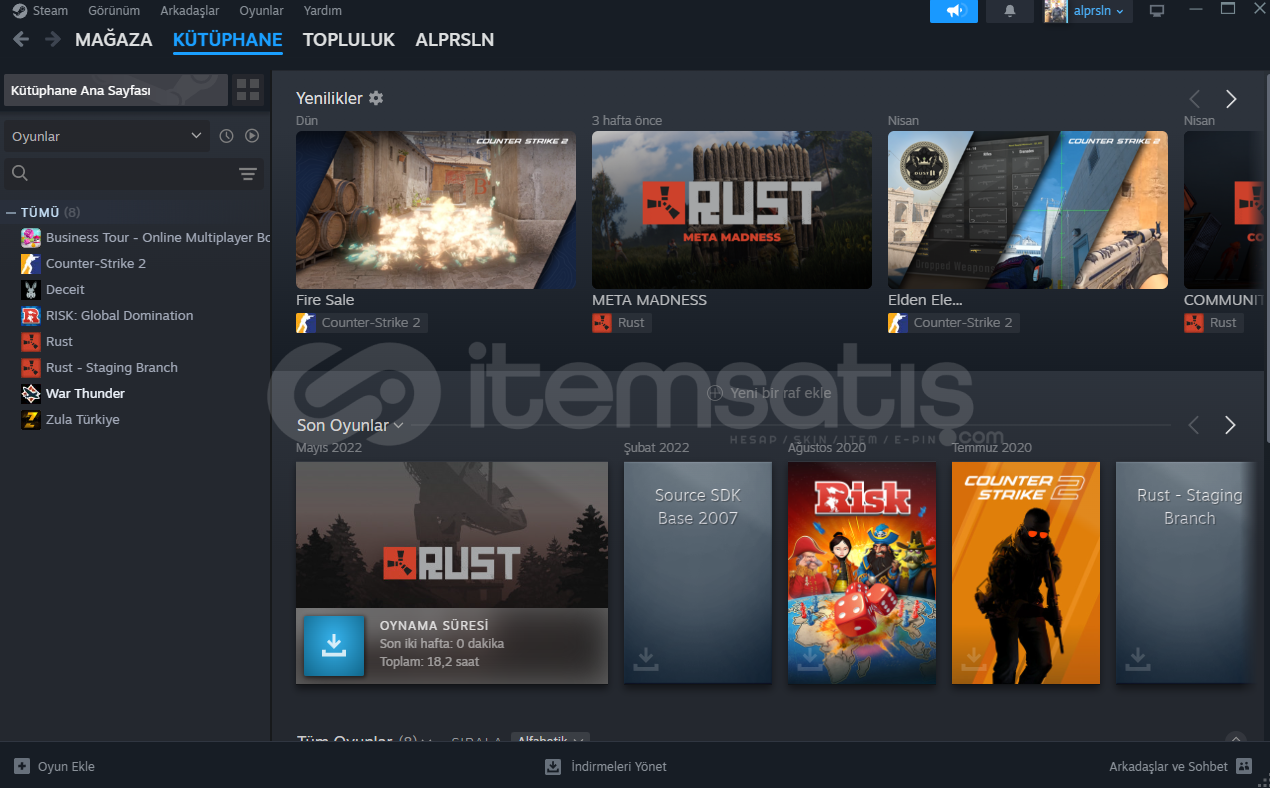The height and width of the screenshot is (788, 1270).
Task: Show next Son Oyunlar arrow
Action: pos(1230,425)
